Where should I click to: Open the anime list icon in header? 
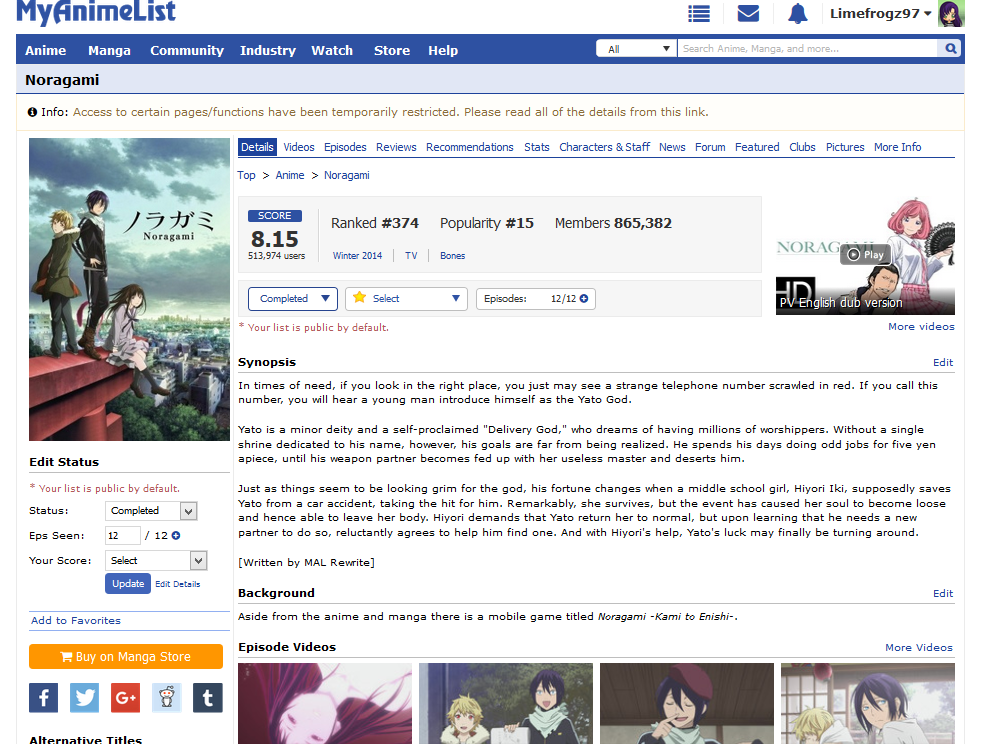click(x=698, y=14)
